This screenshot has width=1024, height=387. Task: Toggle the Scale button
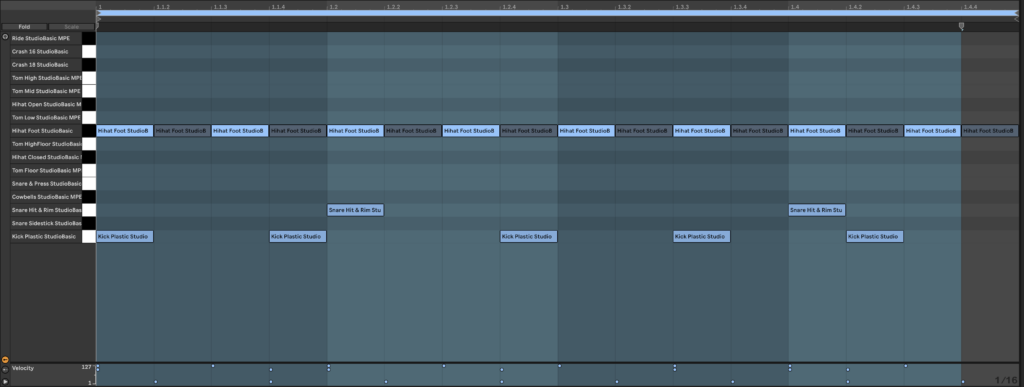pyautogui.click(x=72, y=27)
